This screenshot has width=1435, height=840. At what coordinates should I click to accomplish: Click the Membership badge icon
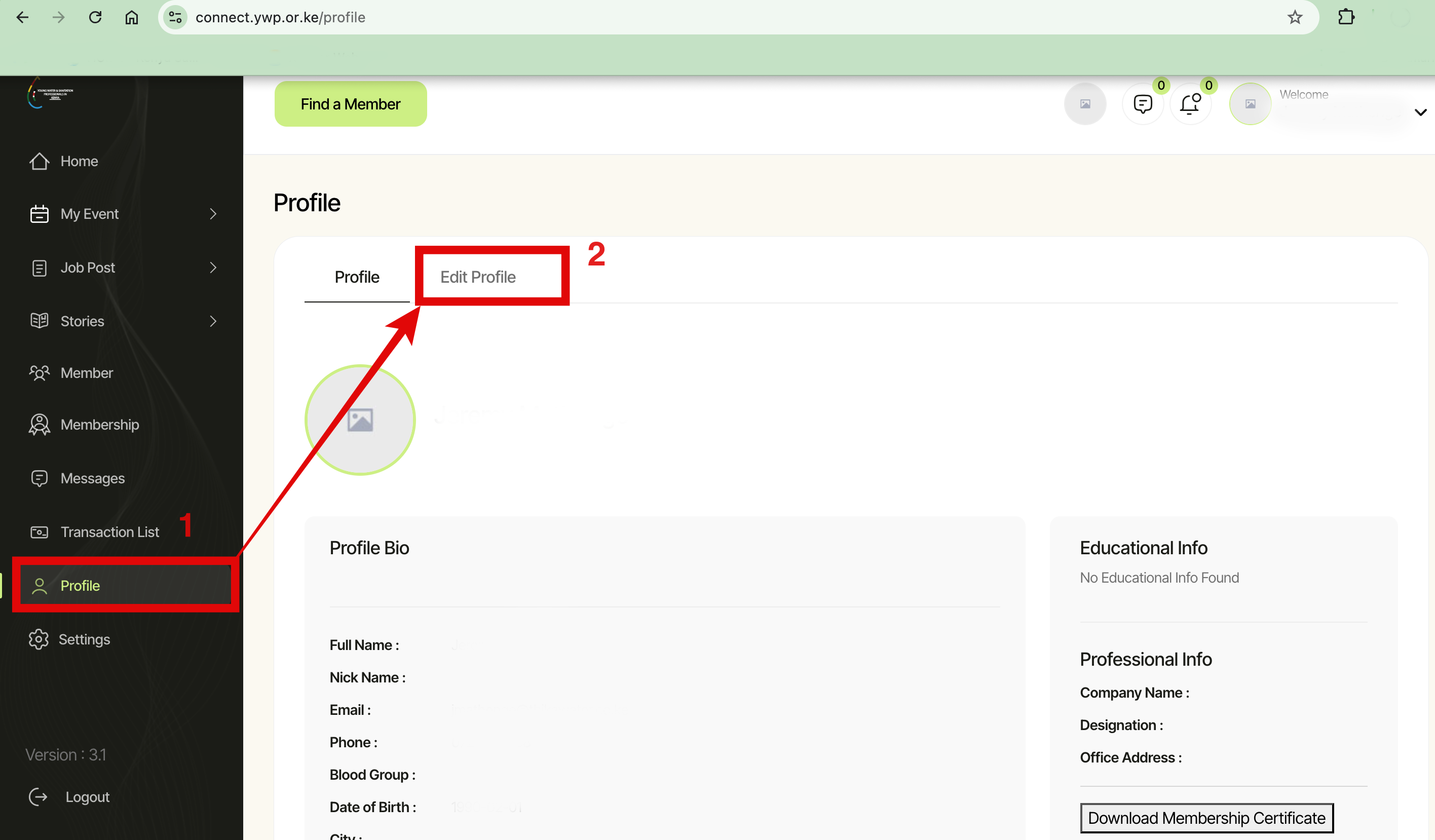[x=40, y=425]
